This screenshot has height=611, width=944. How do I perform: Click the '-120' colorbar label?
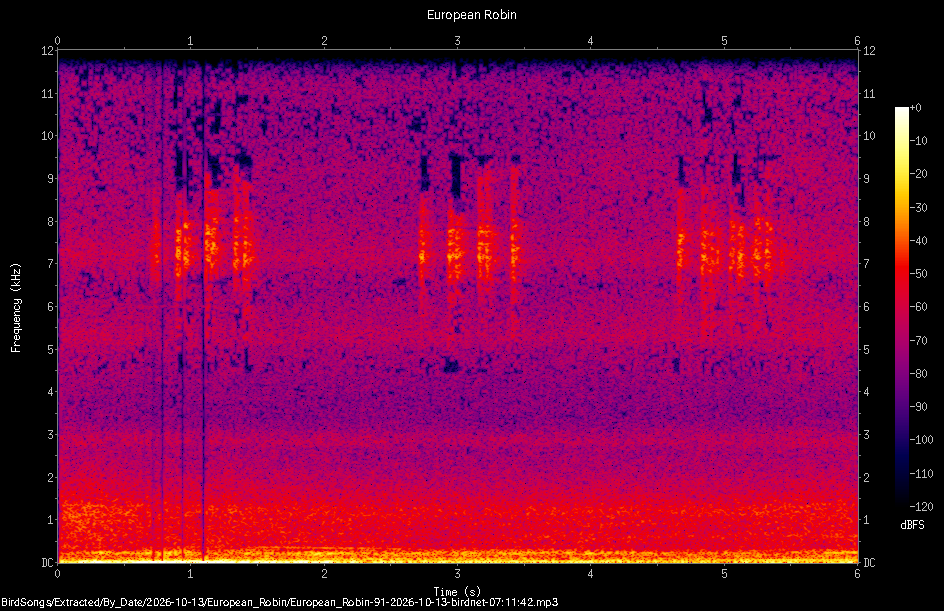pos(921,507)
